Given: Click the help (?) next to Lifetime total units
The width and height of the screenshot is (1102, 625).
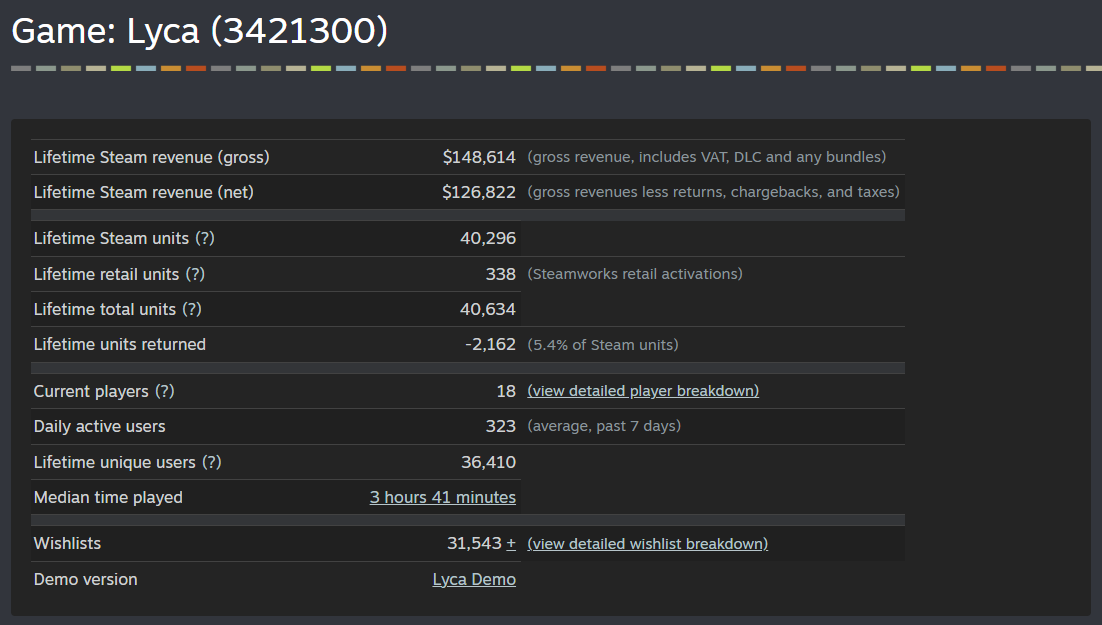Looking at the screenshot, I should pyautogui.click(x=192, y=309).
